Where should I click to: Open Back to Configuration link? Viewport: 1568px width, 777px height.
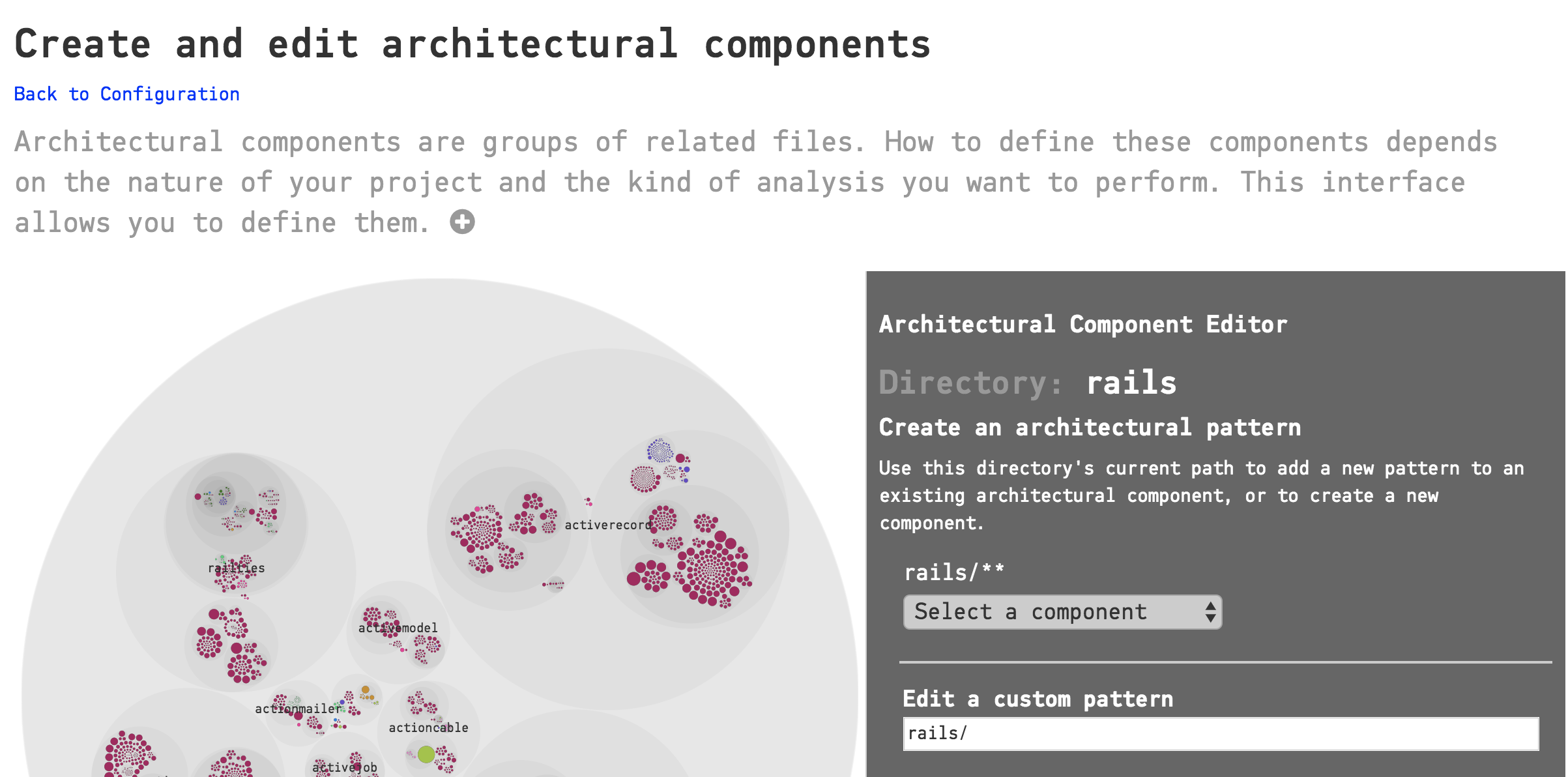tap(126, 93)
